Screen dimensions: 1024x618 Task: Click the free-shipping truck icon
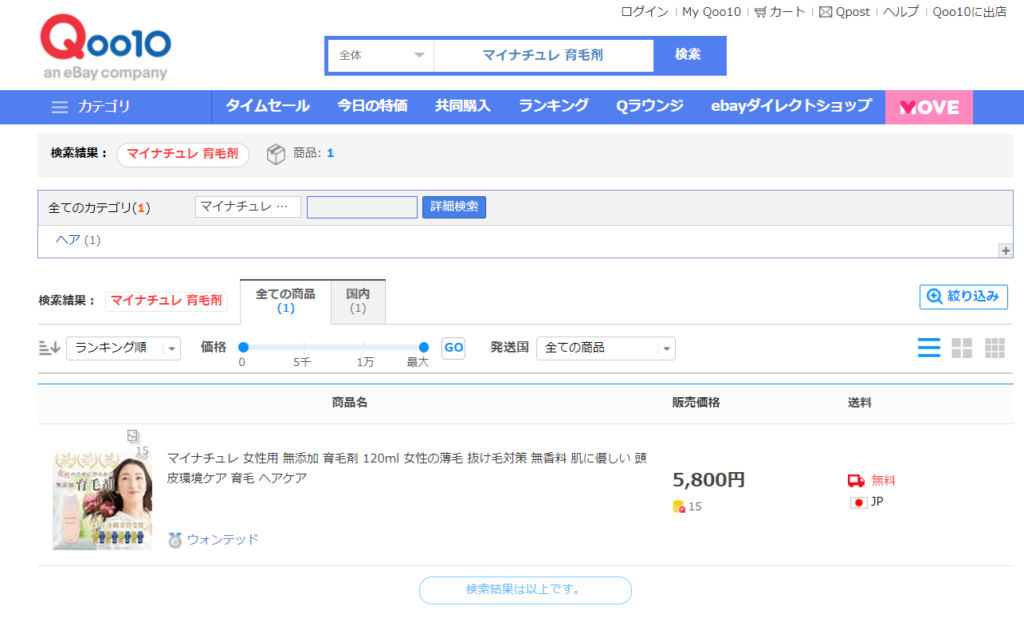856,481
